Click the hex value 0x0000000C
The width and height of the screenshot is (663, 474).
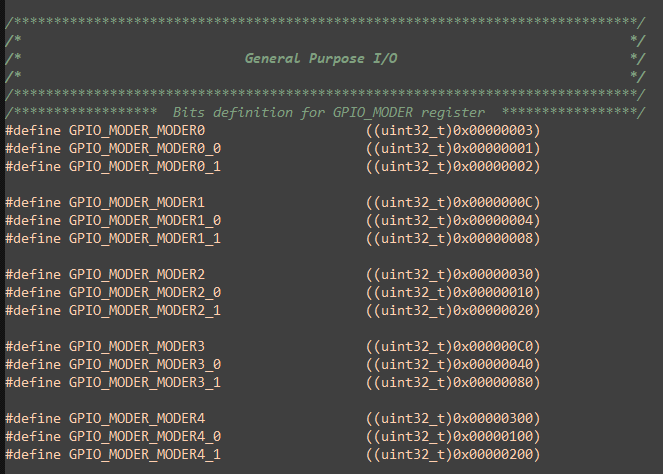(x=493, y=203)
